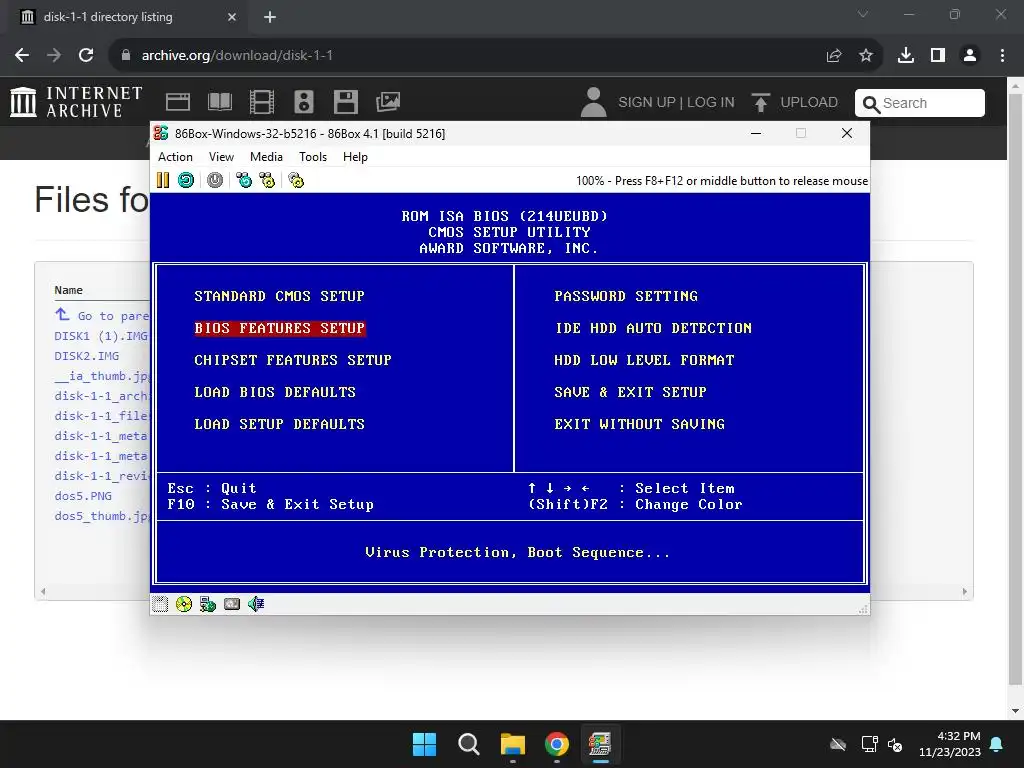Open taskbar Search
The image size is (1024, 768).
[468, 744]
